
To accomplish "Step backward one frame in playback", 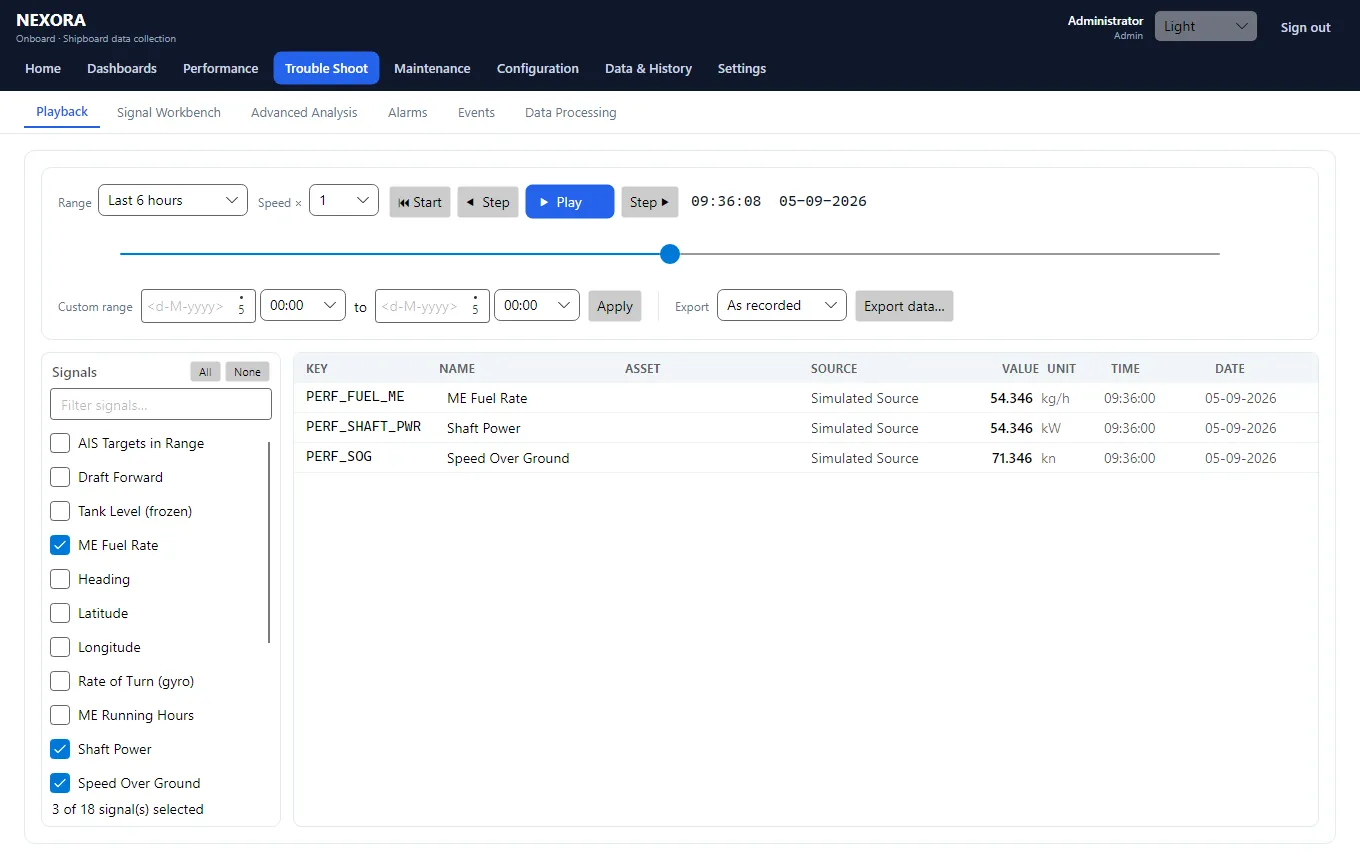I will (488, 202).
